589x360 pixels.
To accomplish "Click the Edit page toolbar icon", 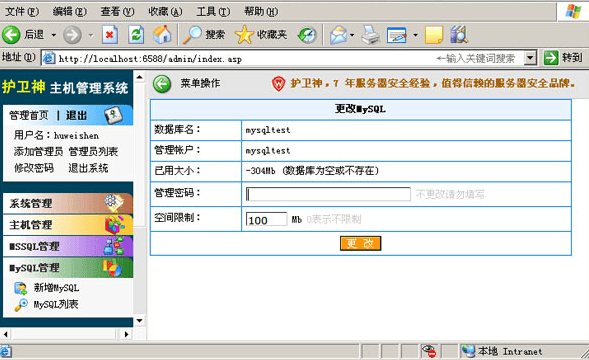I will (x=397, y=35).
